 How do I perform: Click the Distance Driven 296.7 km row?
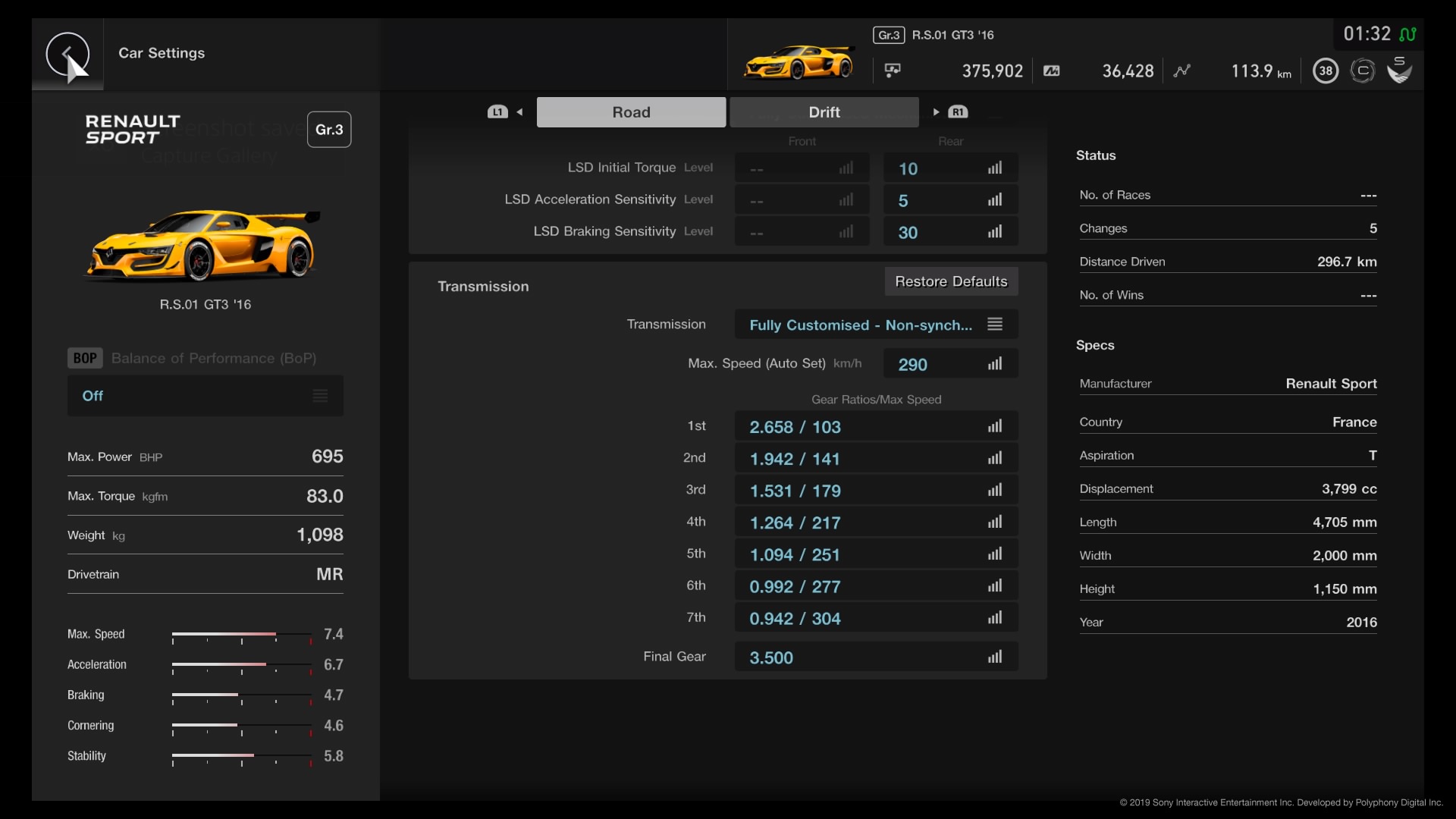[x=1228, y=262]
